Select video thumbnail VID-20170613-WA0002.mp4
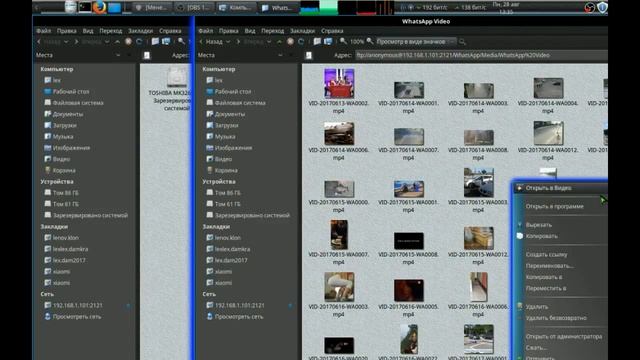Screen dimensions: 640x360 [339, 83]
